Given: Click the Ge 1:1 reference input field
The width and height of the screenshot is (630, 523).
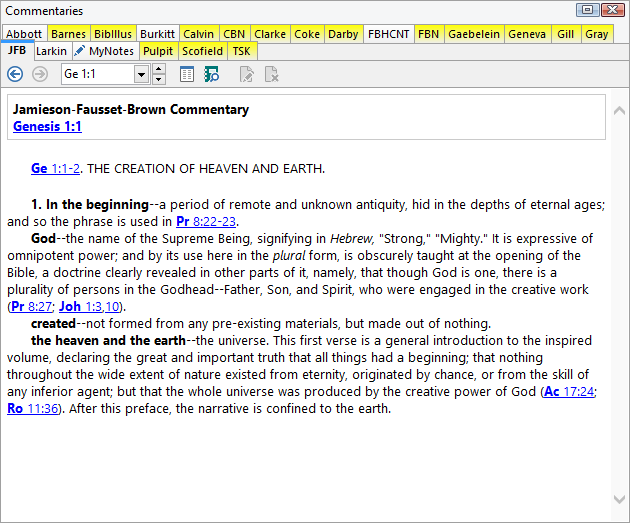Looking at the screenshot, I should tap(98, 74).
